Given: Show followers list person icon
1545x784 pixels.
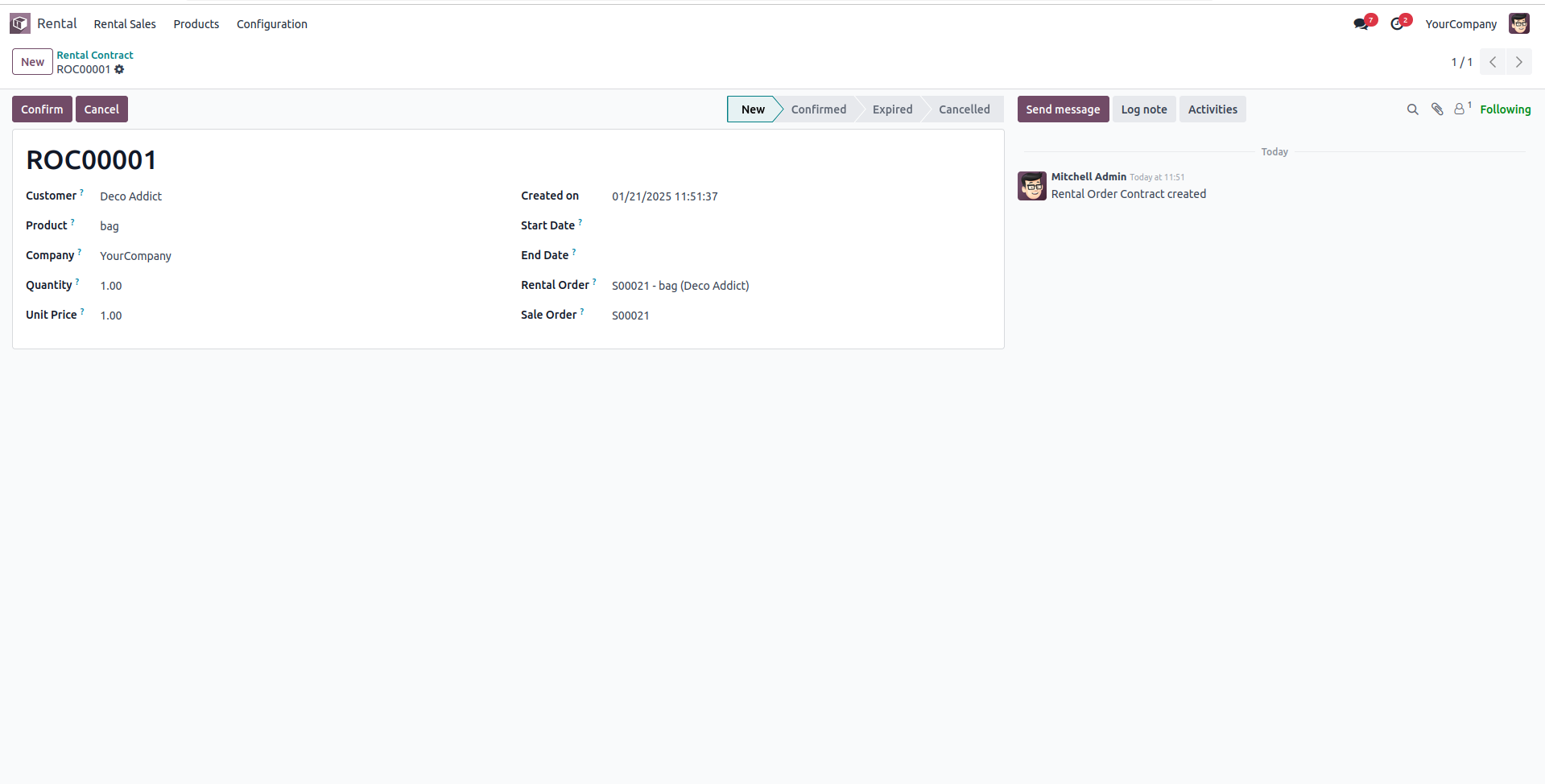Looking at the screenshot, I should click(x=1459, y=109).
